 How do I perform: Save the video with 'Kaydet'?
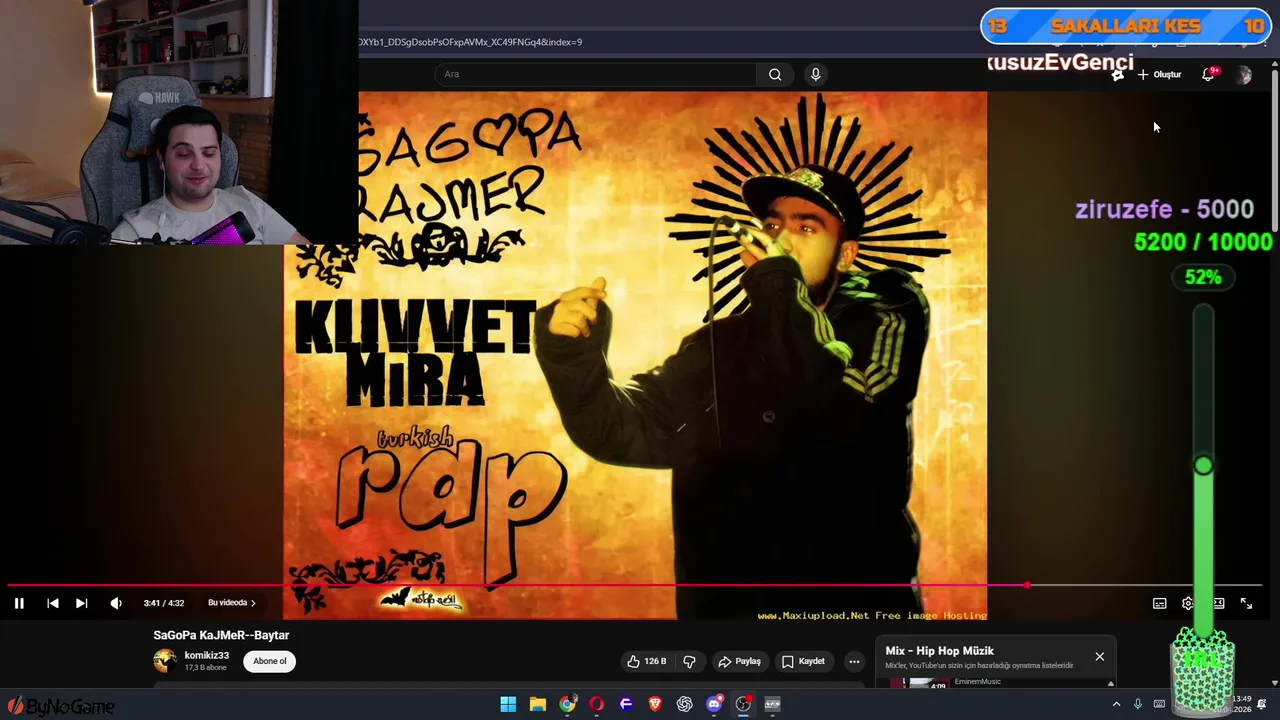[x=804, y=661]
